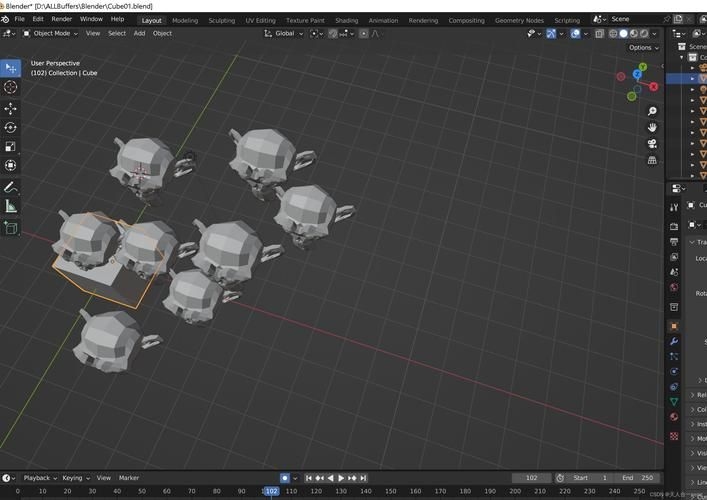Screen dimensions: 707x500
Task: Open the Object Mode dropdown
Action: click(x=51, y=33)
